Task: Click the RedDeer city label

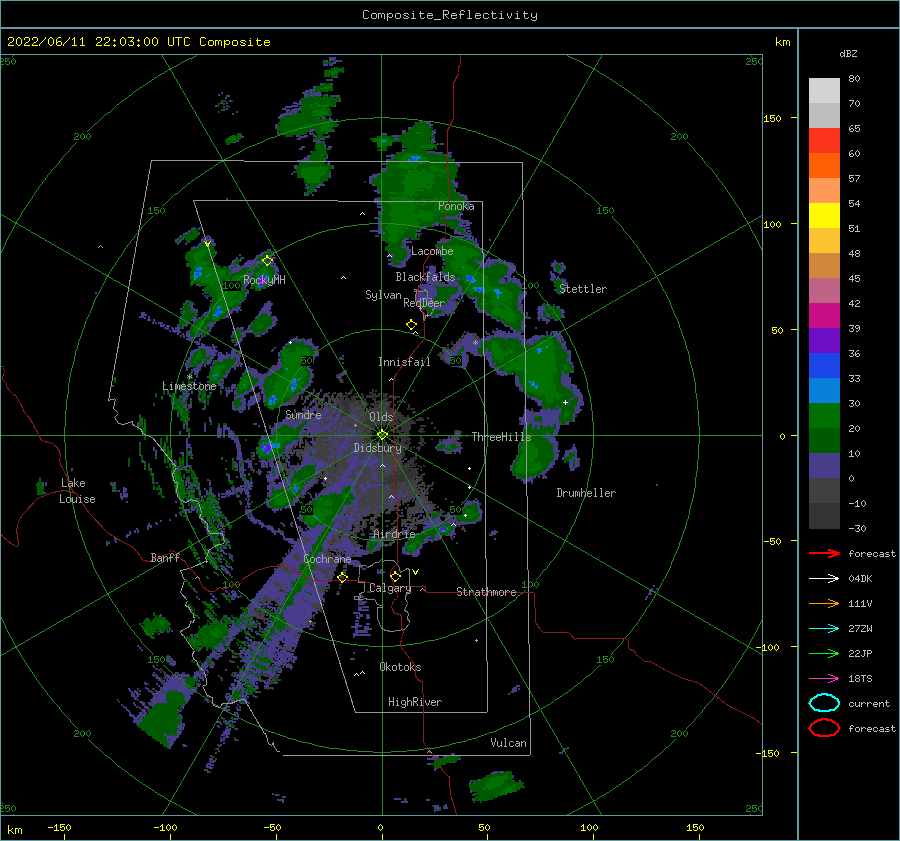Action: 424,303
